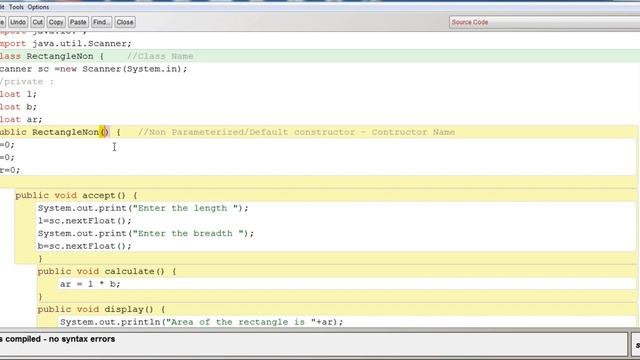This screenshot has height=360, width=640.
Task: Click the '//Class Name' comment
Action: (160, 56)
